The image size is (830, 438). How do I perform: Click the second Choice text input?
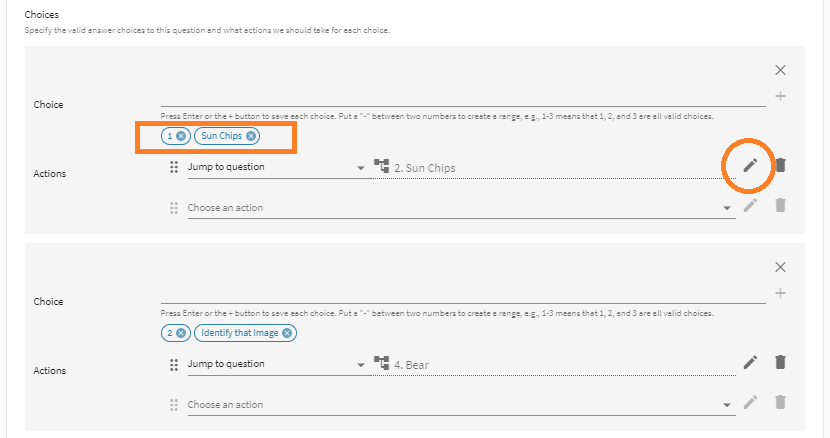(x=462, y=294)
